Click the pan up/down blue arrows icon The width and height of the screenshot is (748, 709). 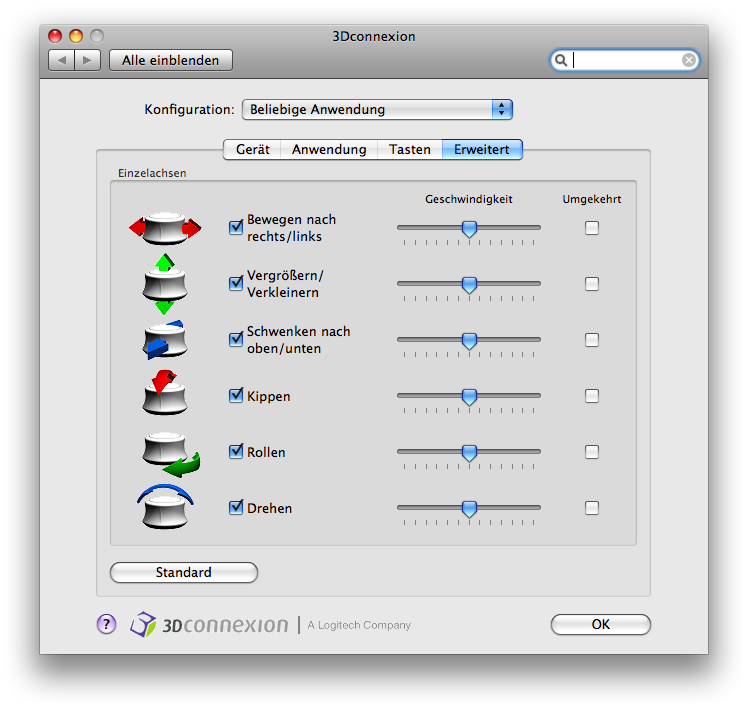[165, 340]
